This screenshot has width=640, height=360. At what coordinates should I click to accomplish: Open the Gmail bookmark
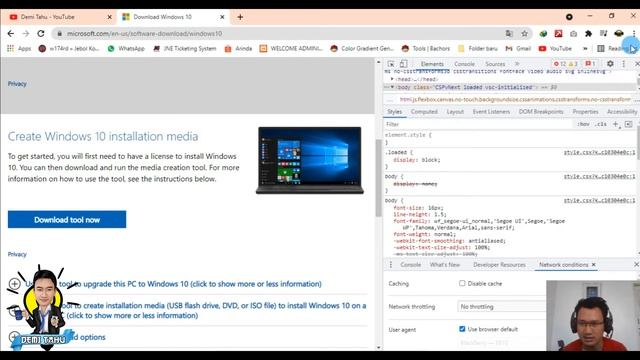click(518, 48)
